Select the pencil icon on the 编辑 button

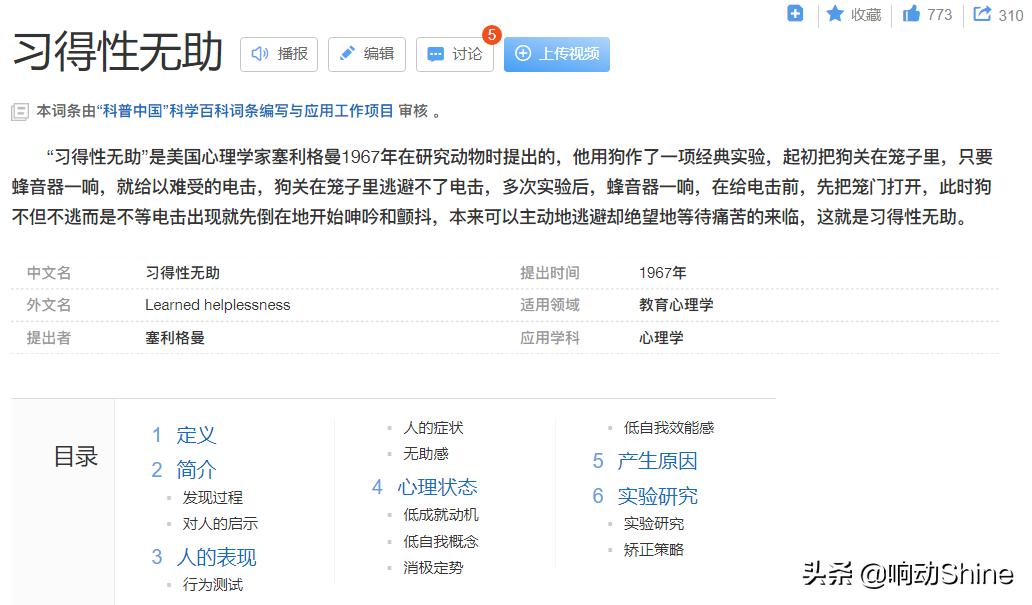347,54
